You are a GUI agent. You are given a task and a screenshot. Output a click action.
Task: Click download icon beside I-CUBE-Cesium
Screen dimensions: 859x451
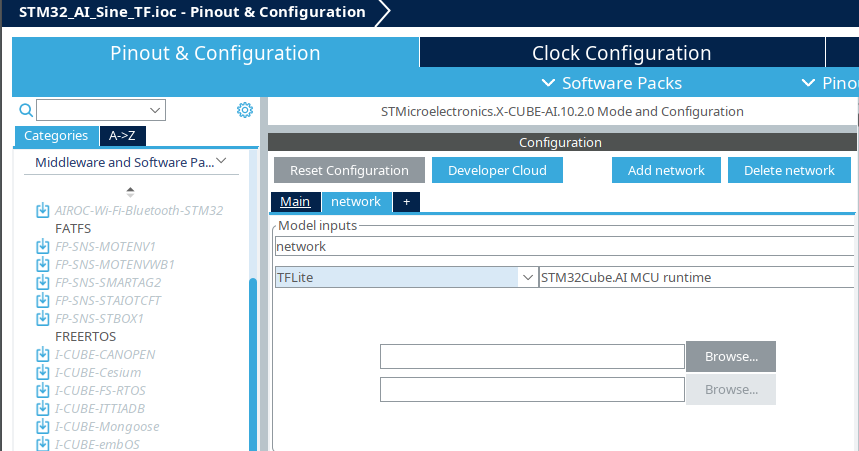[43, 373]
